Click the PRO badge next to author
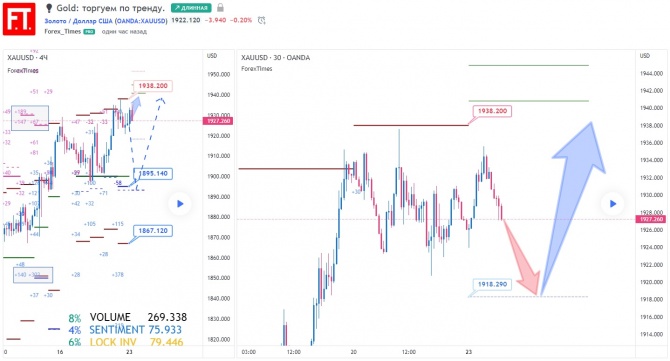This screenshot has width=670, height=361. point(89,32)
